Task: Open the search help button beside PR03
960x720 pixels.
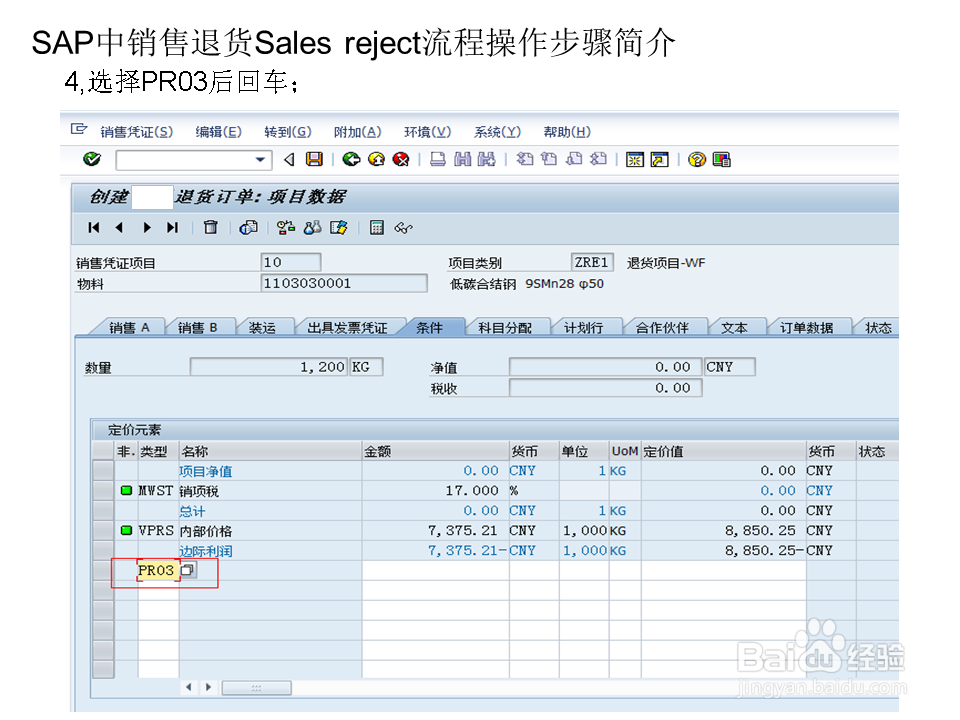Action: click(x=188, y=571)
